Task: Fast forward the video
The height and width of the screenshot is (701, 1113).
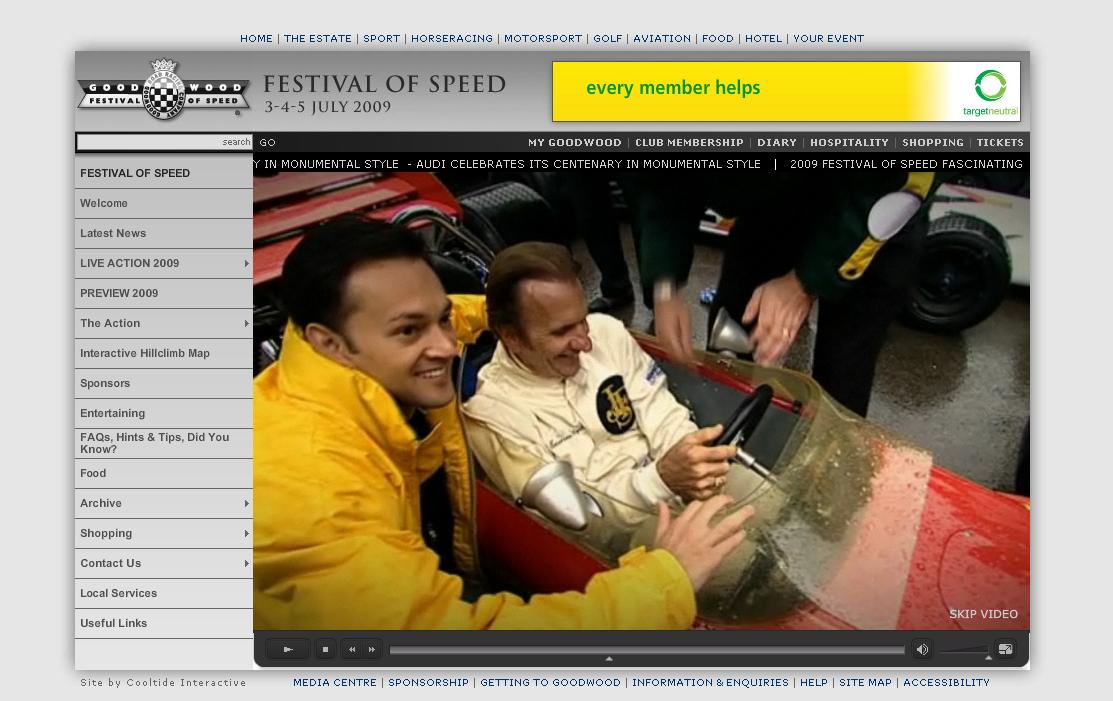Action: 372,650
